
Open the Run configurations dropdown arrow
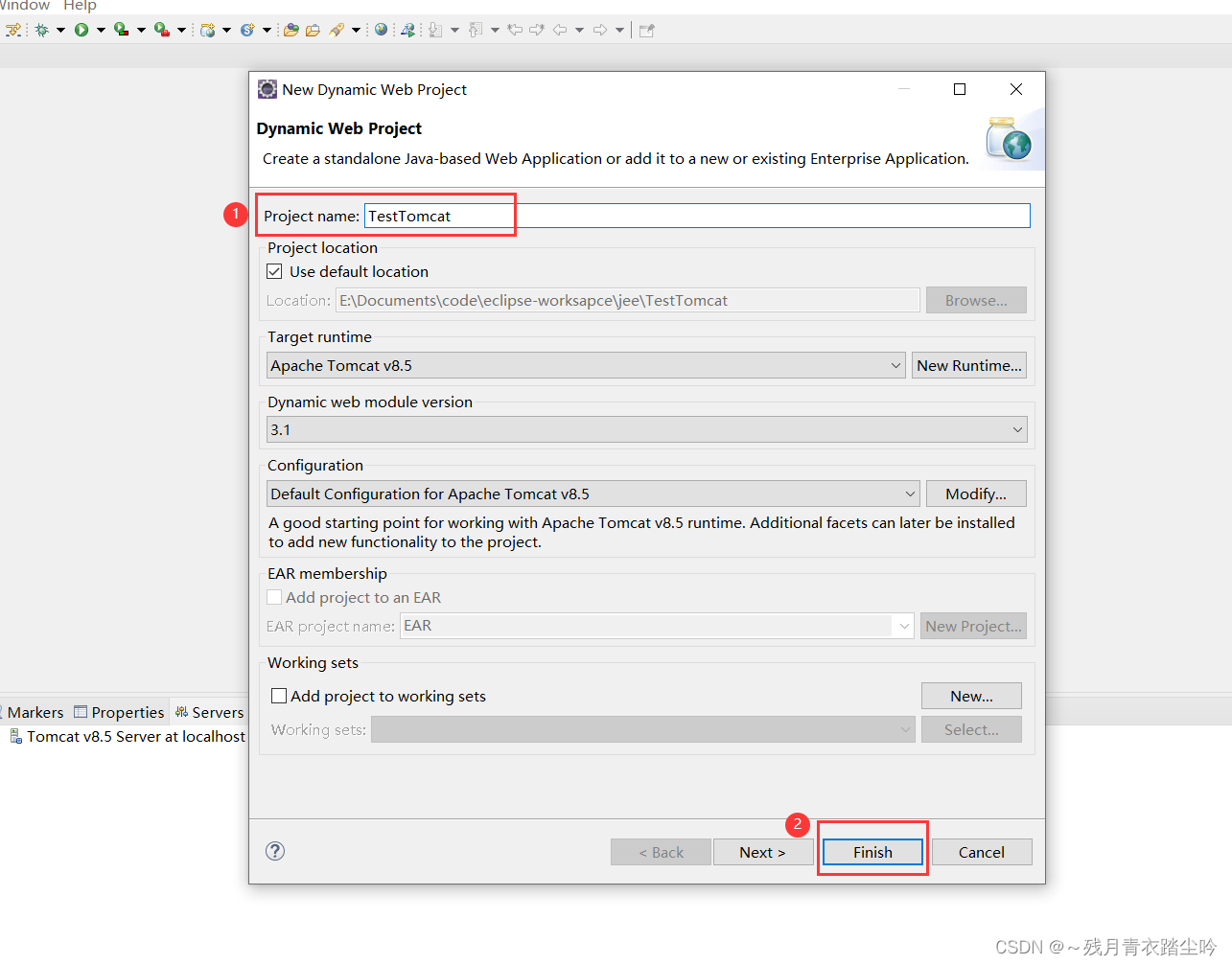tap(101, 30)
